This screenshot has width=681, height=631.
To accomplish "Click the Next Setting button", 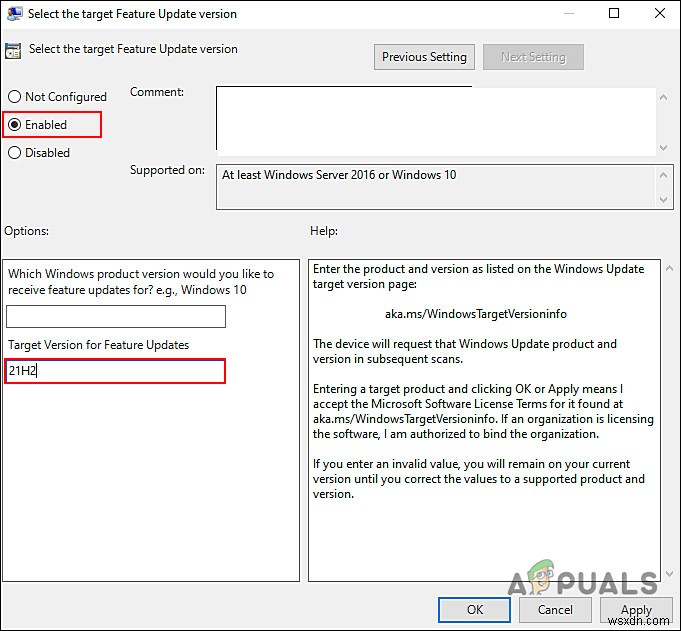I will 533,57.
